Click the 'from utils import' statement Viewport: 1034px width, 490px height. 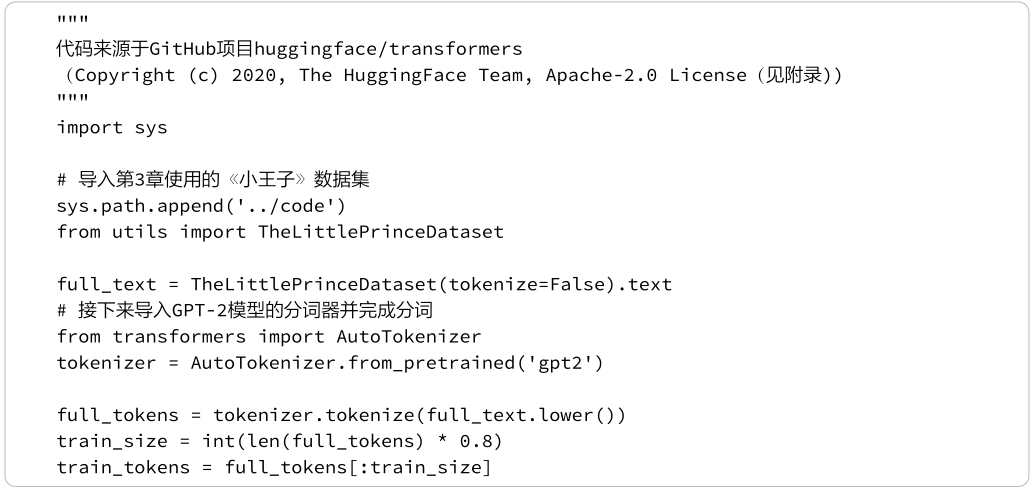(152, 232)
